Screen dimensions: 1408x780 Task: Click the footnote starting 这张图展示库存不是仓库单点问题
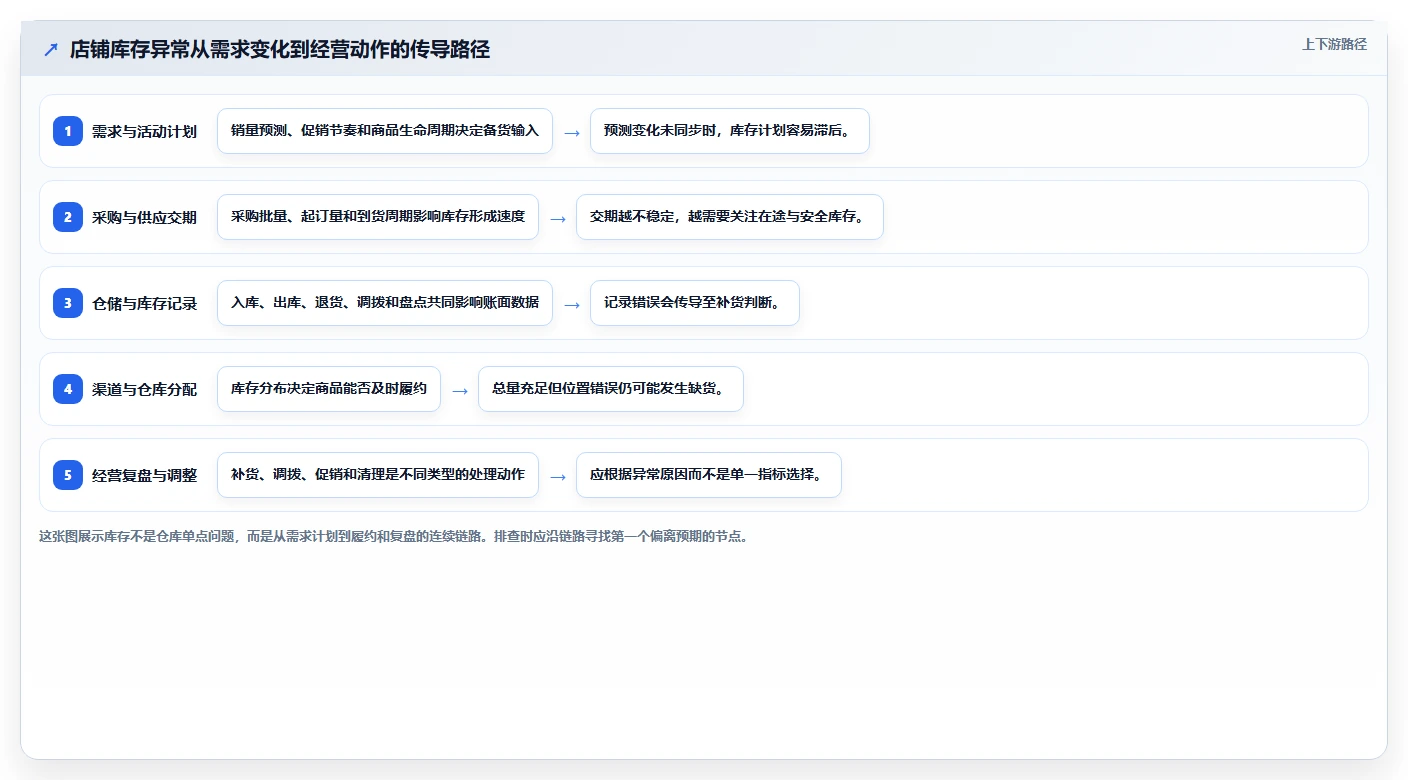coord(394,536)
